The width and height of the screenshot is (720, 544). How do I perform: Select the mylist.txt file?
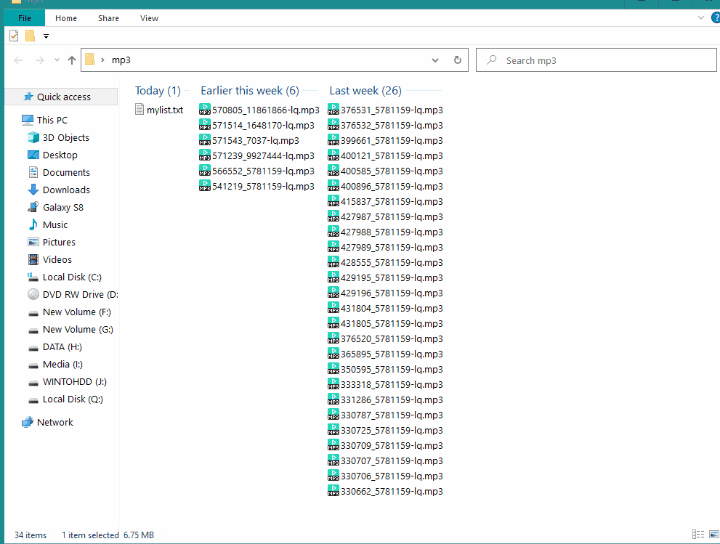159,110
